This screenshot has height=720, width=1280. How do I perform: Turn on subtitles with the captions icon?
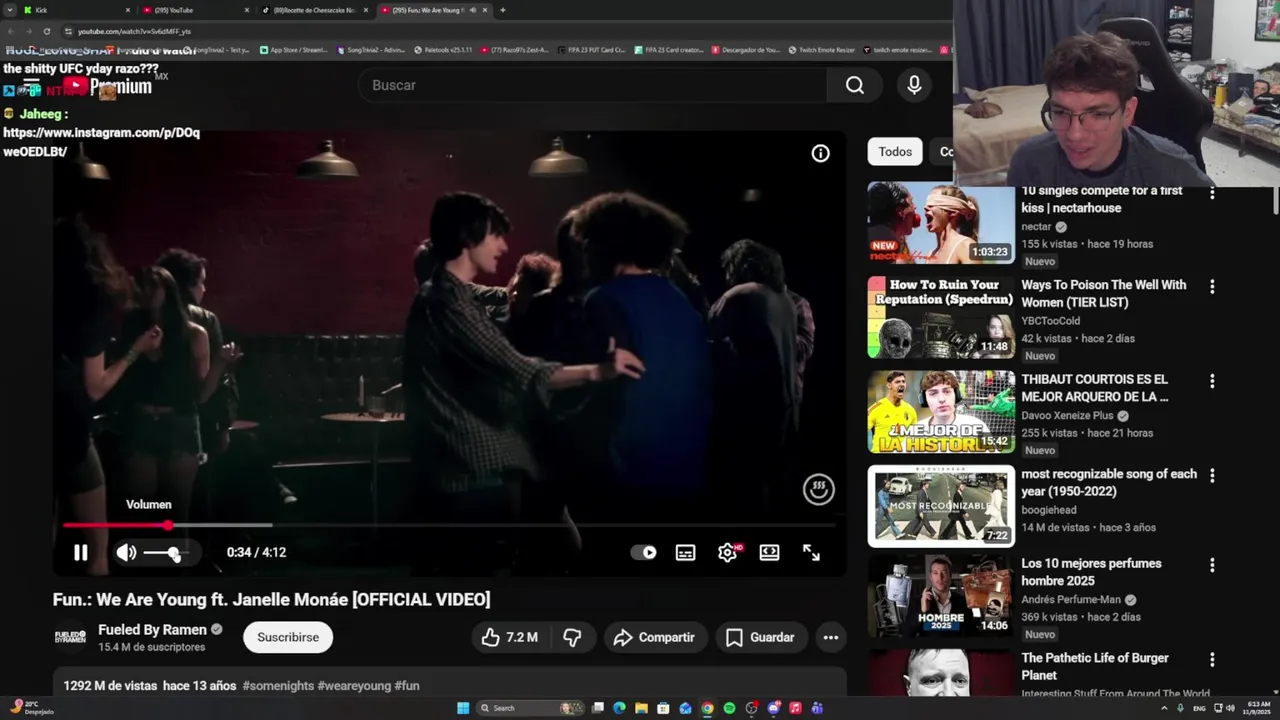(x=685, y=552)
